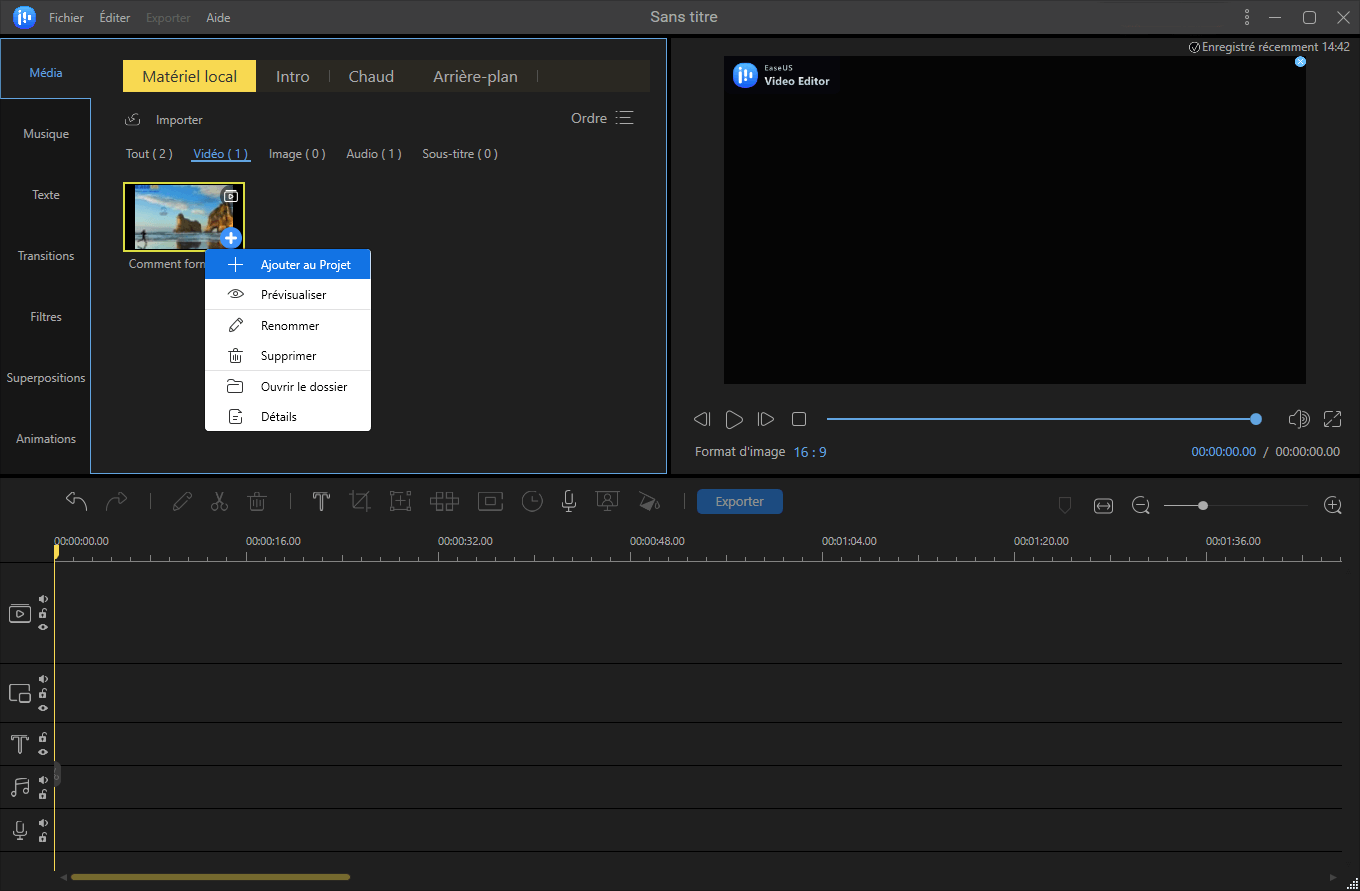Open the voiceover microphone tool in toolbar
The width and height of the screenshot is (1360, 891).
pos(568,502)
